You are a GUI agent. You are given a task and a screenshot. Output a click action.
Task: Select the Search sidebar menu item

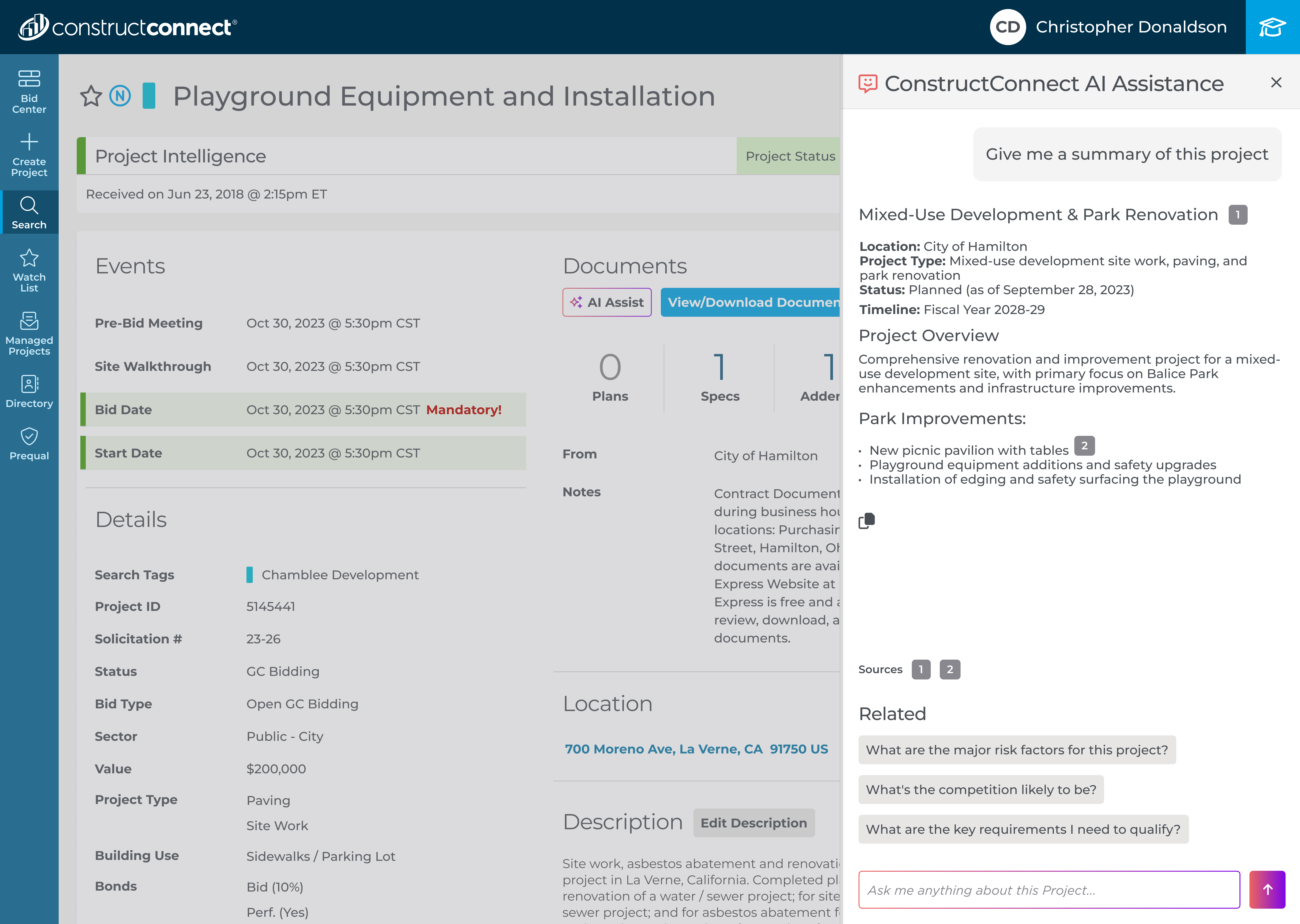pos(29,213)
